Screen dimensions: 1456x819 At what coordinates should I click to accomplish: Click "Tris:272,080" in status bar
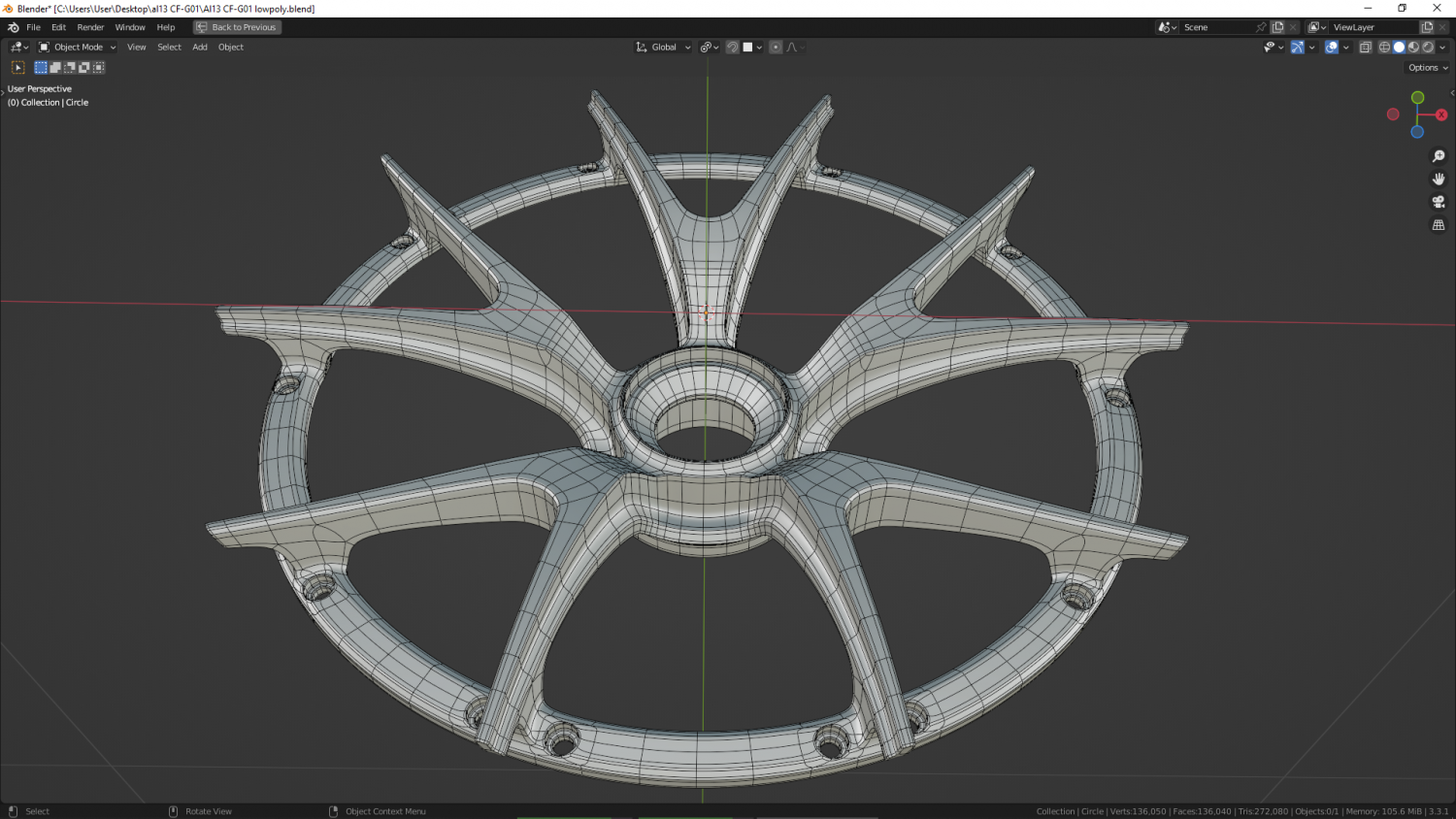click(1263, 811)
